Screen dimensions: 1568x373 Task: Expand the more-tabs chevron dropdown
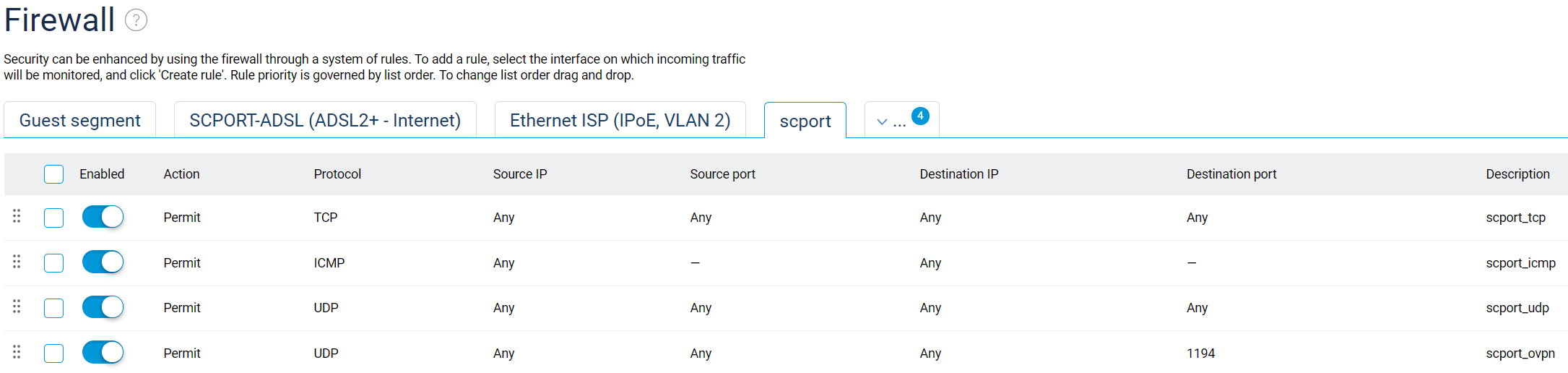[882, 122]
